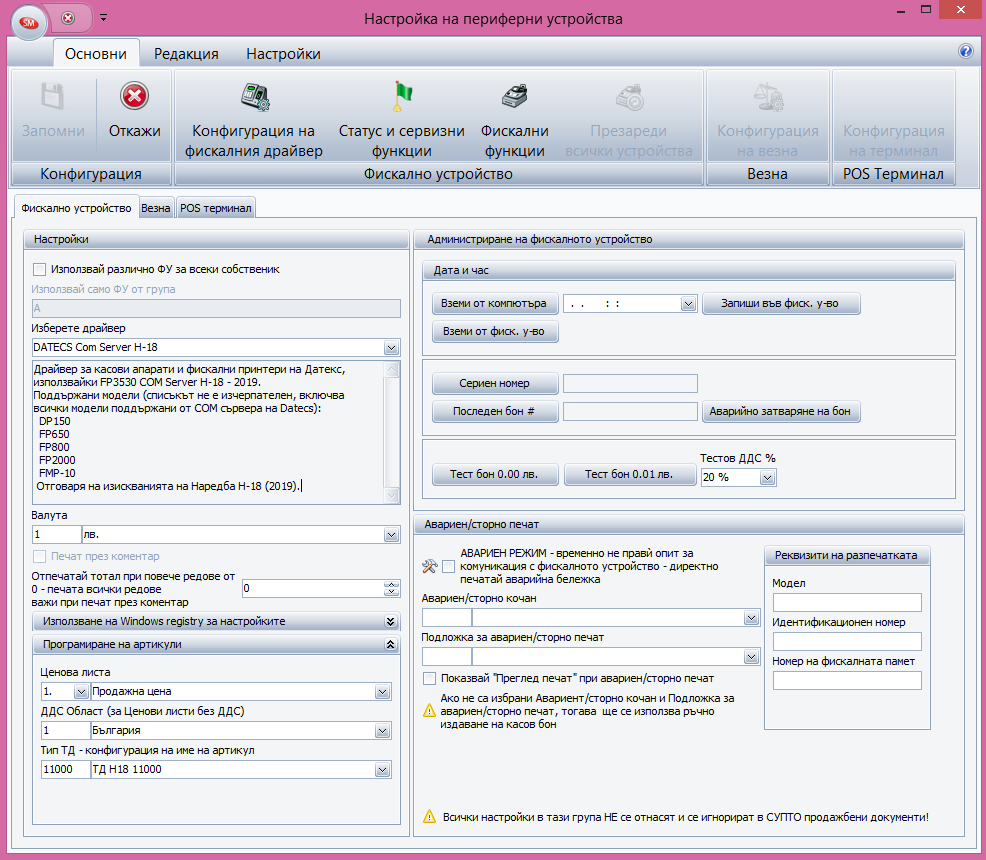This screenshot has width=986, height=860.
Task: Open Статус и сервизни функции flag icon
Action: click(x=401, y=97)
